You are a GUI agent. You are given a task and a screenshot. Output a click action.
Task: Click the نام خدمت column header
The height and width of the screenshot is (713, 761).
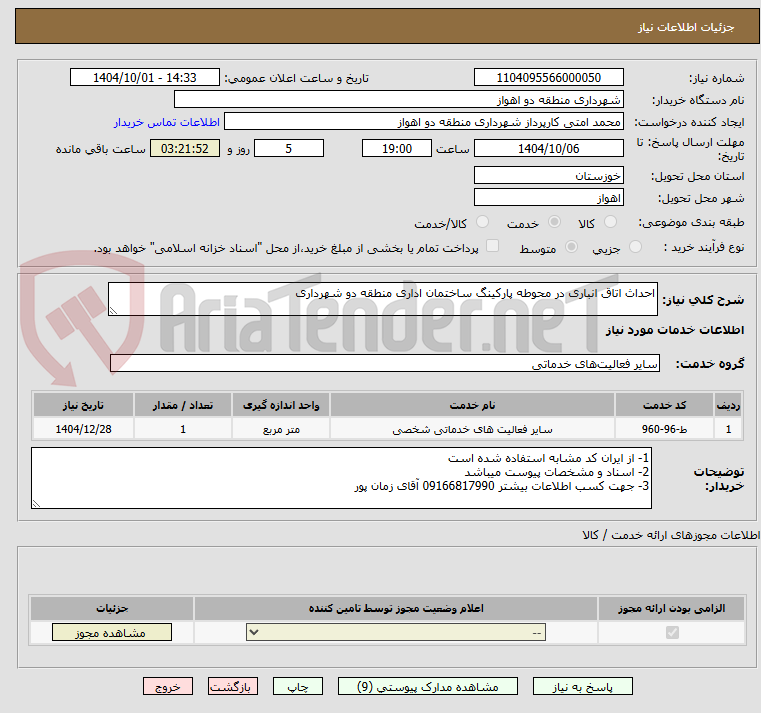click(472, 405)
